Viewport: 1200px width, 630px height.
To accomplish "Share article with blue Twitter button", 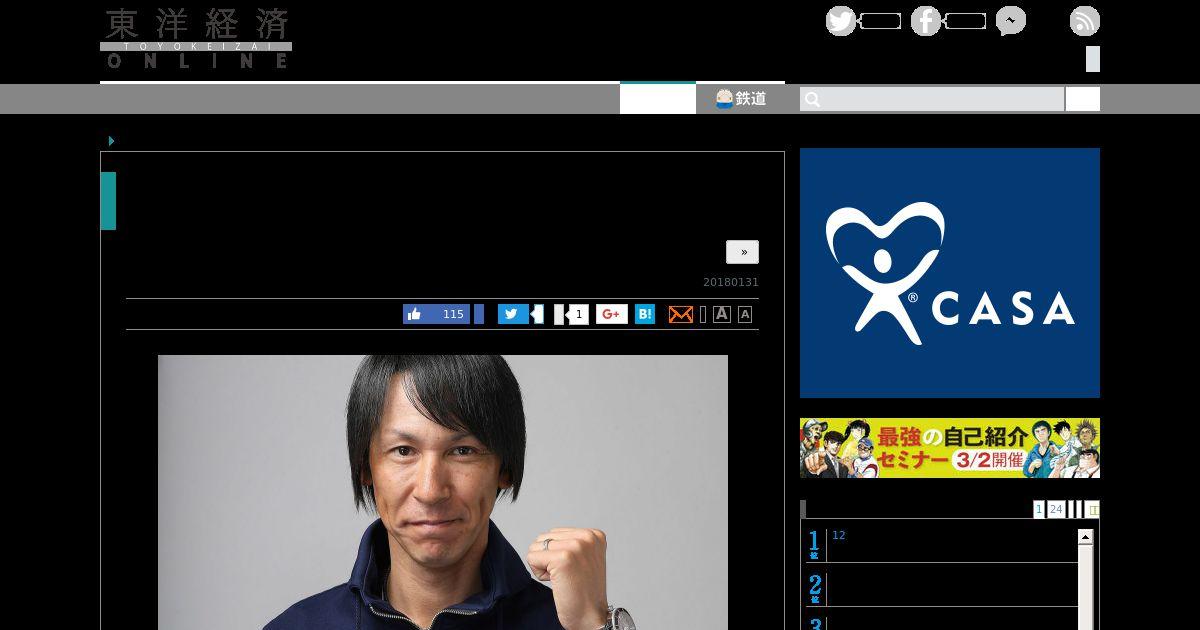I will [x=513, y=314].
